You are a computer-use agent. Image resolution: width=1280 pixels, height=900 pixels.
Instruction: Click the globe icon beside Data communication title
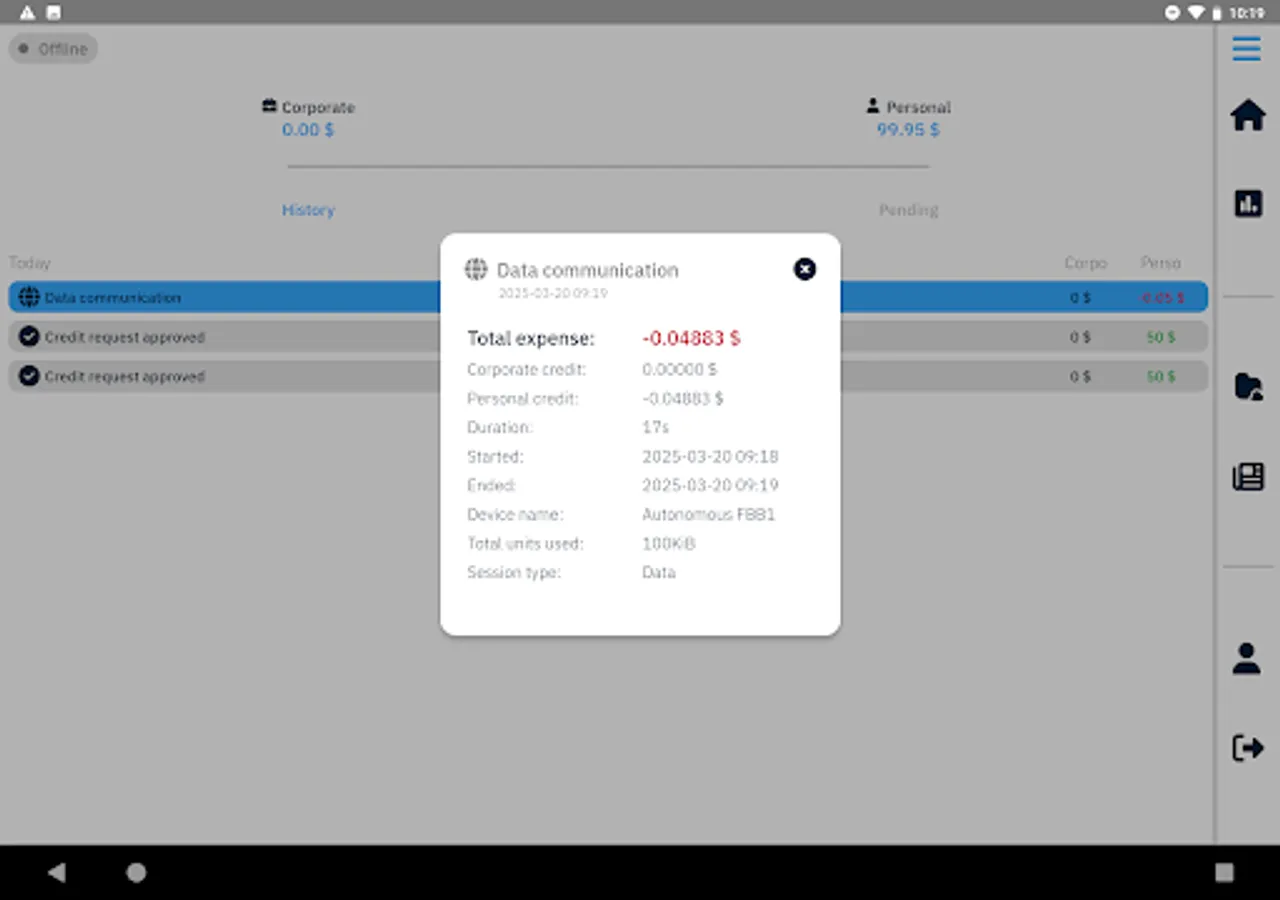tap(475, 269)
